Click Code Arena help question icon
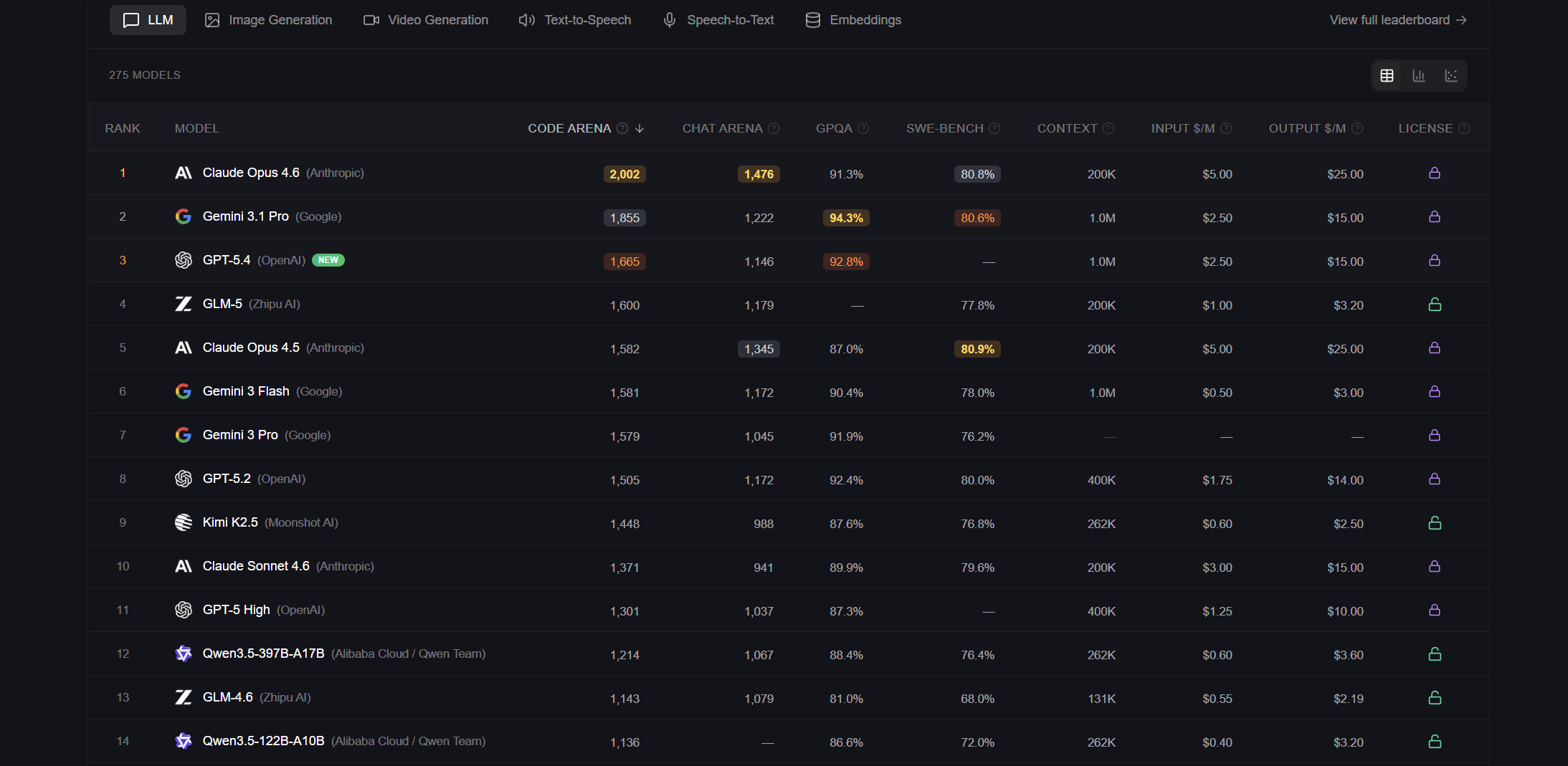The image size is (1568, 766). [622, 128]
